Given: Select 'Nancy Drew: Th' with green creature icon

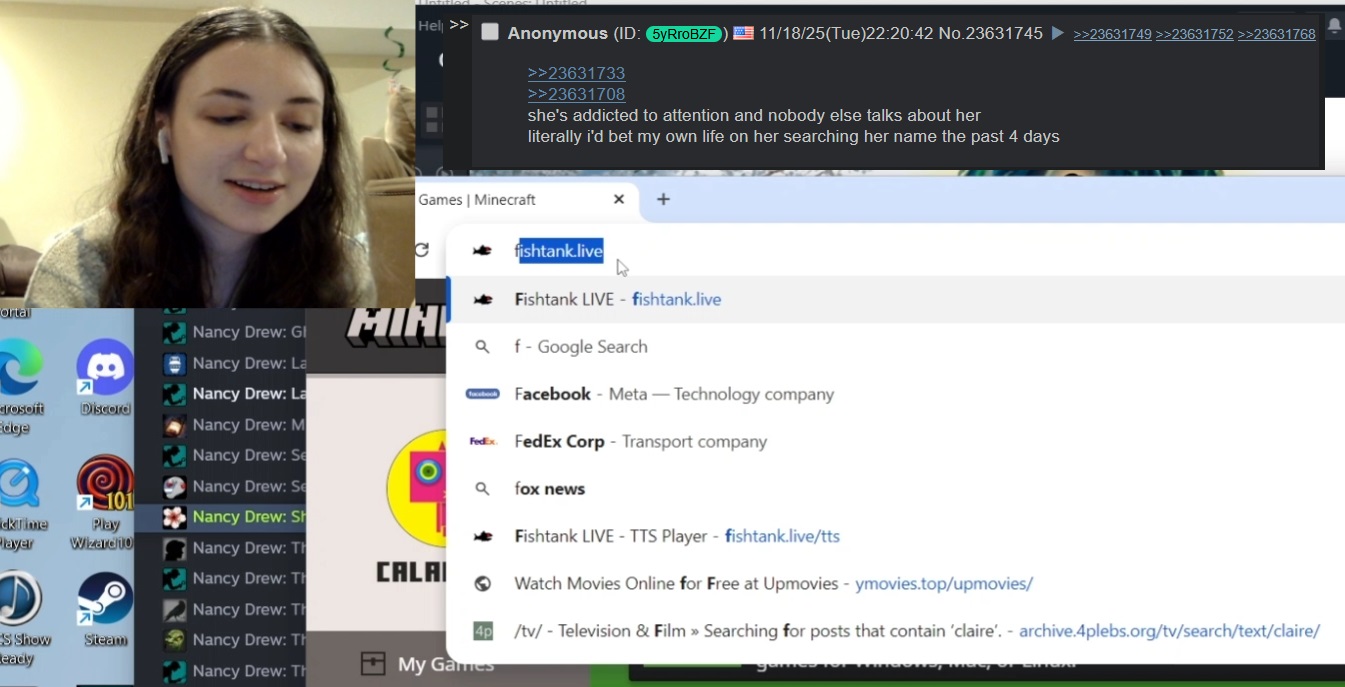Looking at the screenshot, I should tap(235, 640).
